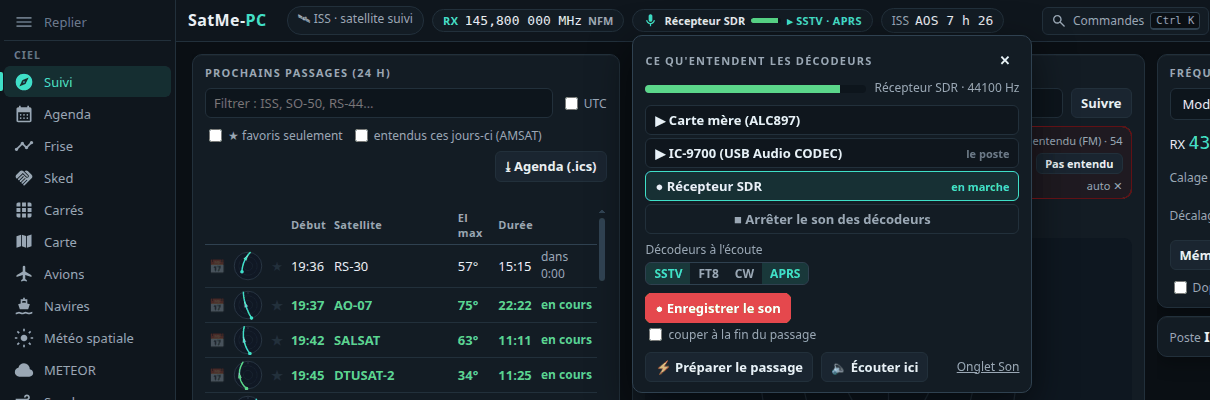Export passes via Agenda (.ics)
The height and width of the screenshot is (400, 1210).
[x=550, y=166]
